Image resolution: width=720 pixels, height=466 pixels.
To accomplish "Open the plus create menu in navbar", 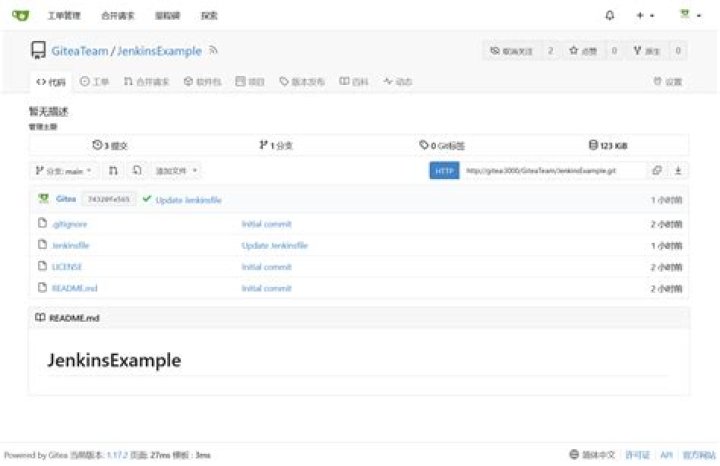I will tap(645, 15).
